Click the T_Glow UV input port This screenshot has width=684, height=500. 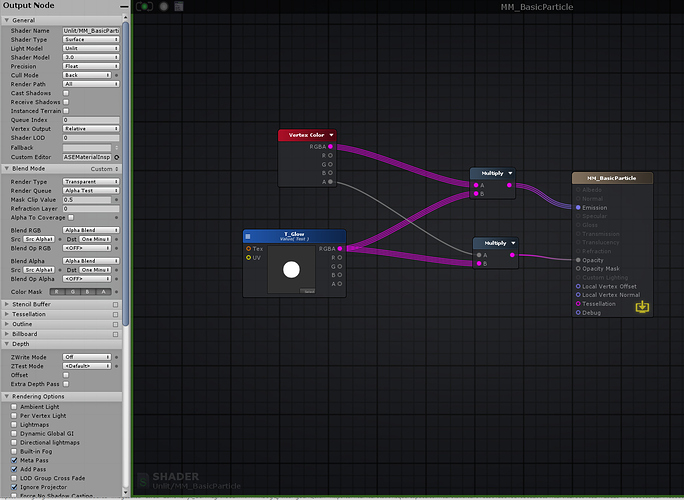(248, 257)
